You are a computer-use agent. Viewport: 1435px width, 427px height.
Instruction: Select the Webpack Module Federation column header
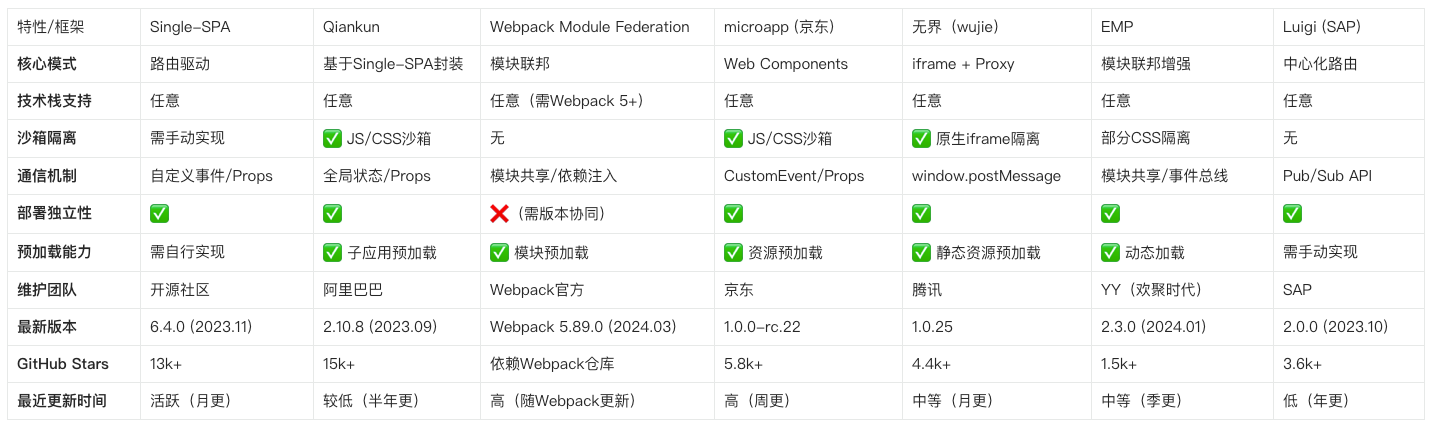coord(589,27)
